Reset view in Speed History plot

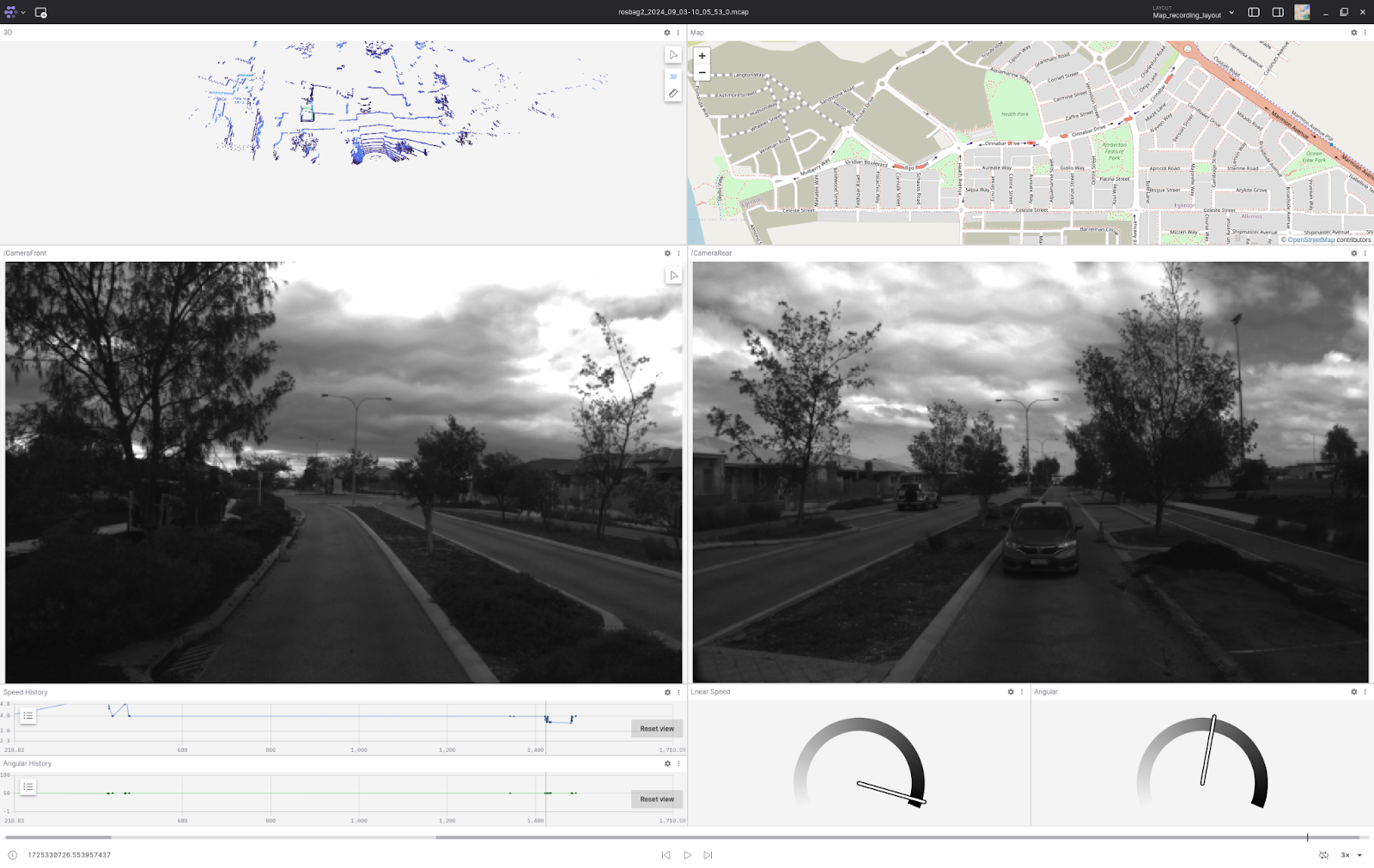coord(657,729)
